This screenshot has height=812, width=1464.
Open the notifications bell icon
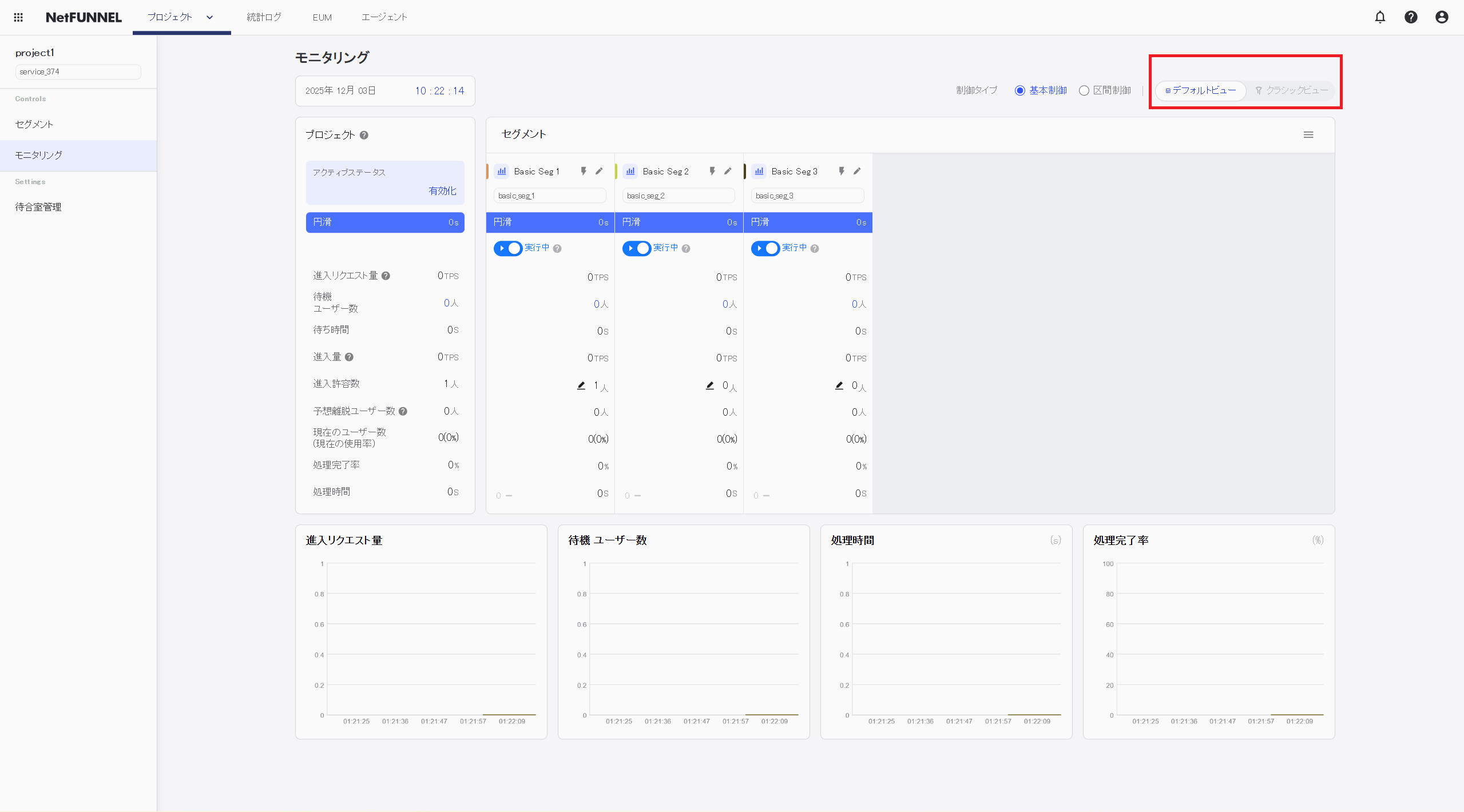tap(1379, 17)
